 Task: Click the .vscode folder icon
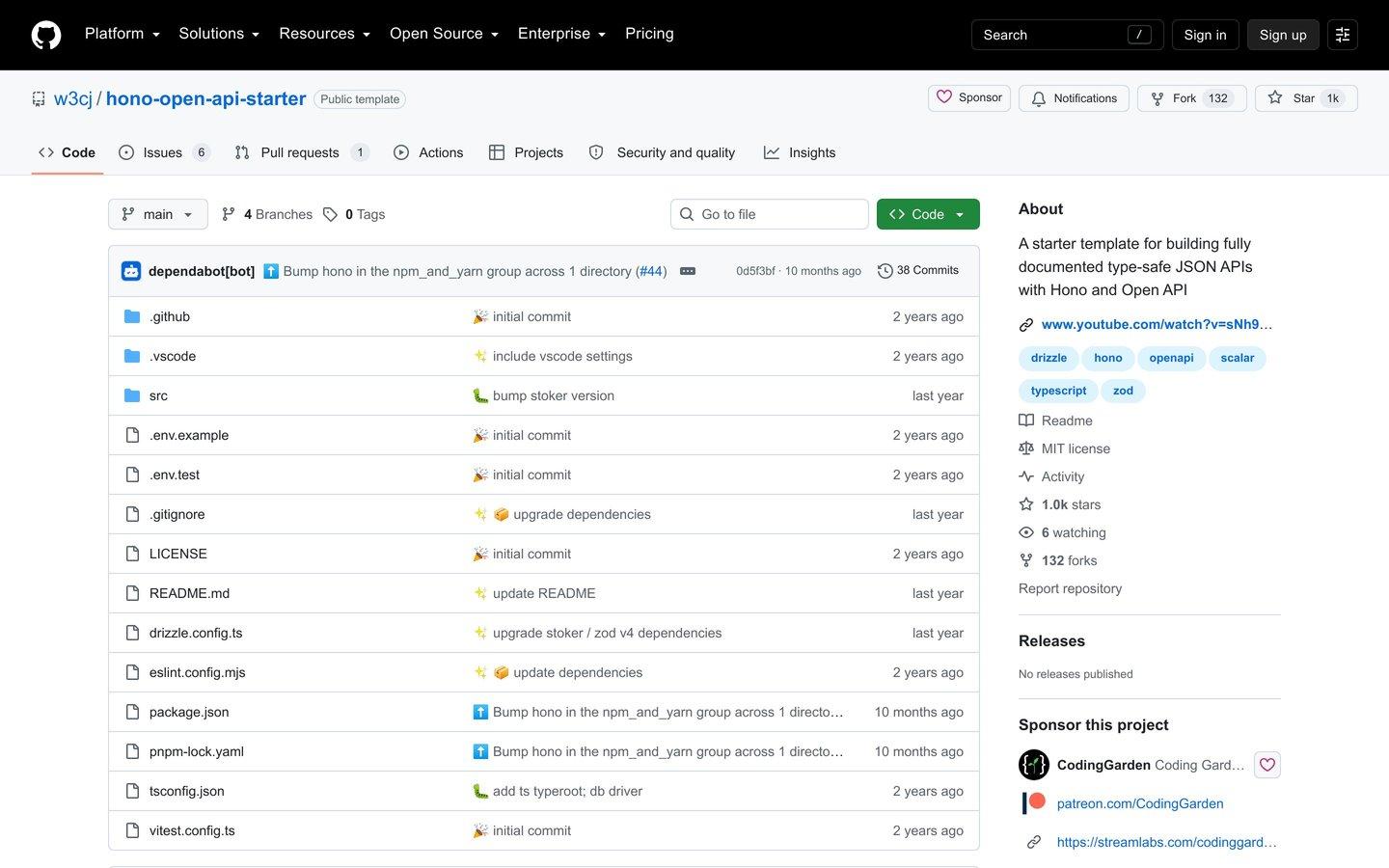click(x=132, y=356)
